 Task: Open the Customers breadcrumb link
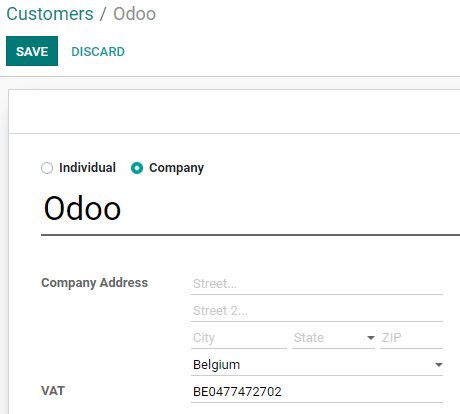point(50,14)
